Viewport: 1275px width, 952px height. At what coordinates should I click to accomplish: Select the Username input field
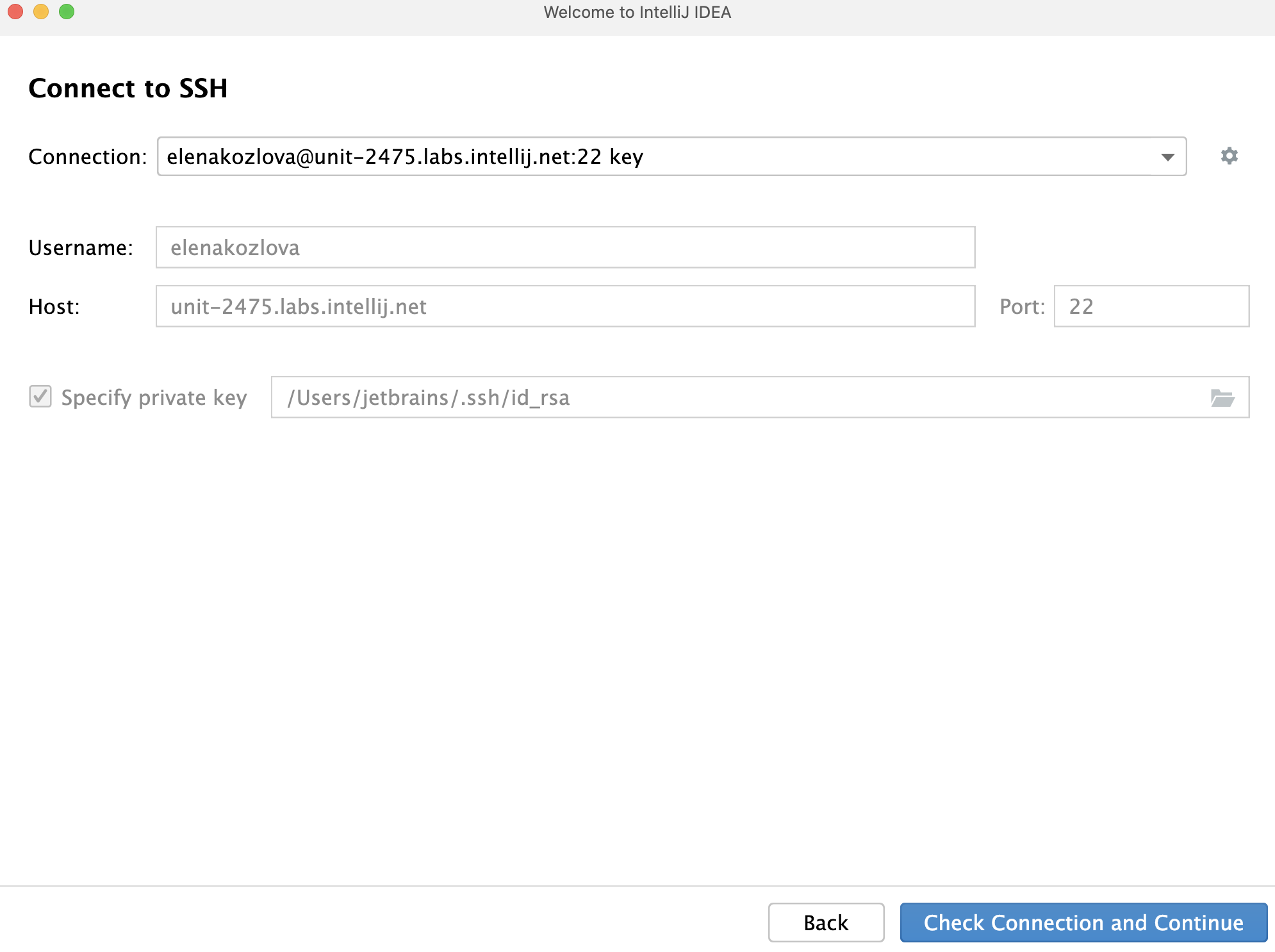565,247
